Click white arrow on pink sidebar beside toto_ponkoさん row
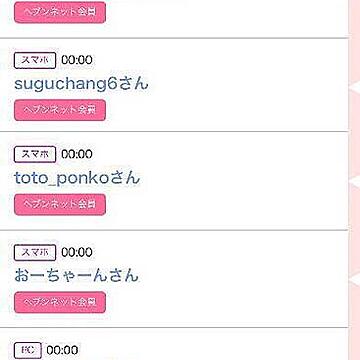Viewport: 360px width, 360px height. click(355, 182)
